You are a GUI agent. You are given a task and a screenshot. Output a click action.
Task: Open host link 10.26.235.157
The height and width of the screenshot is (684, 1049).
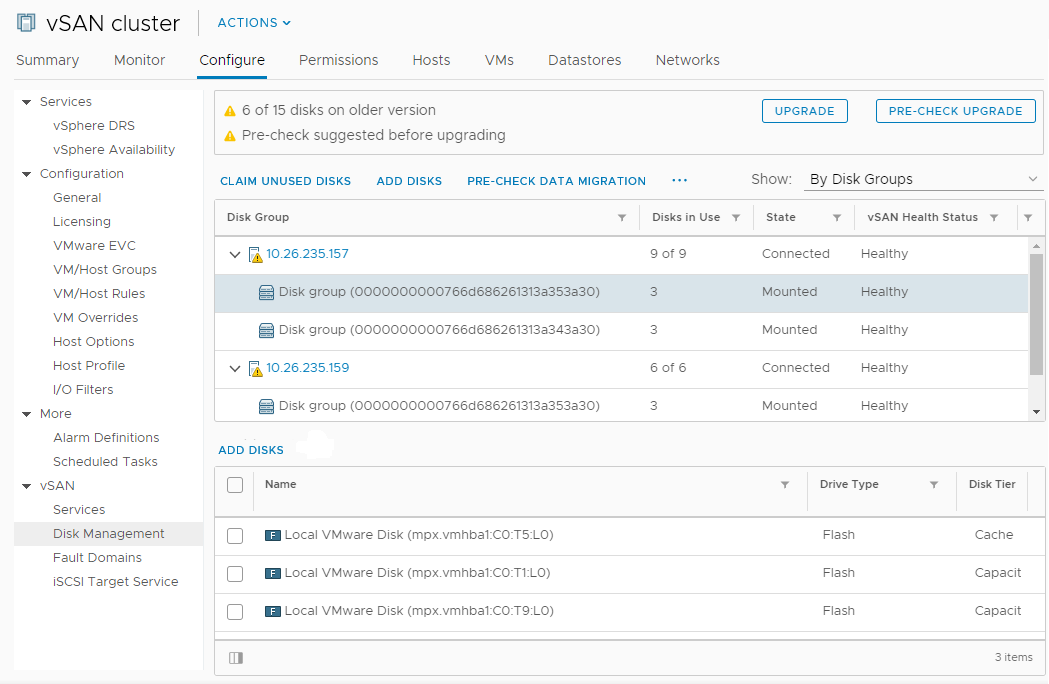click(307, 254)
